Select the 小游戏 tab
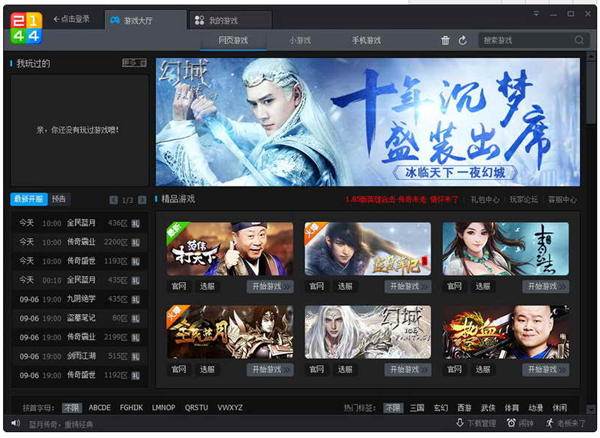600x438 pixels. [300, 40]
